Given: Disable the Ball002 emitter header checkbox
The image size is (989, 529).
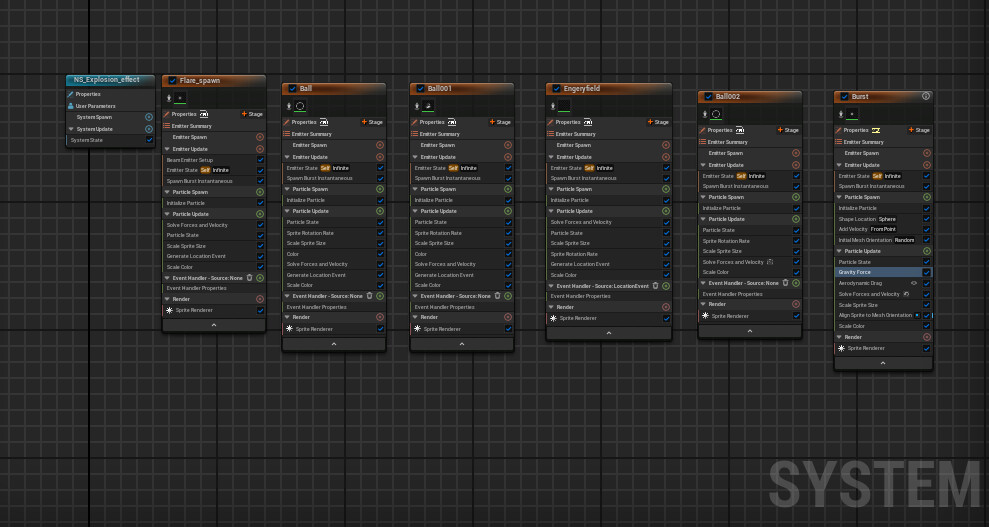Looking at the screenshot, I should pyautogui.click(x=708, y=96).
